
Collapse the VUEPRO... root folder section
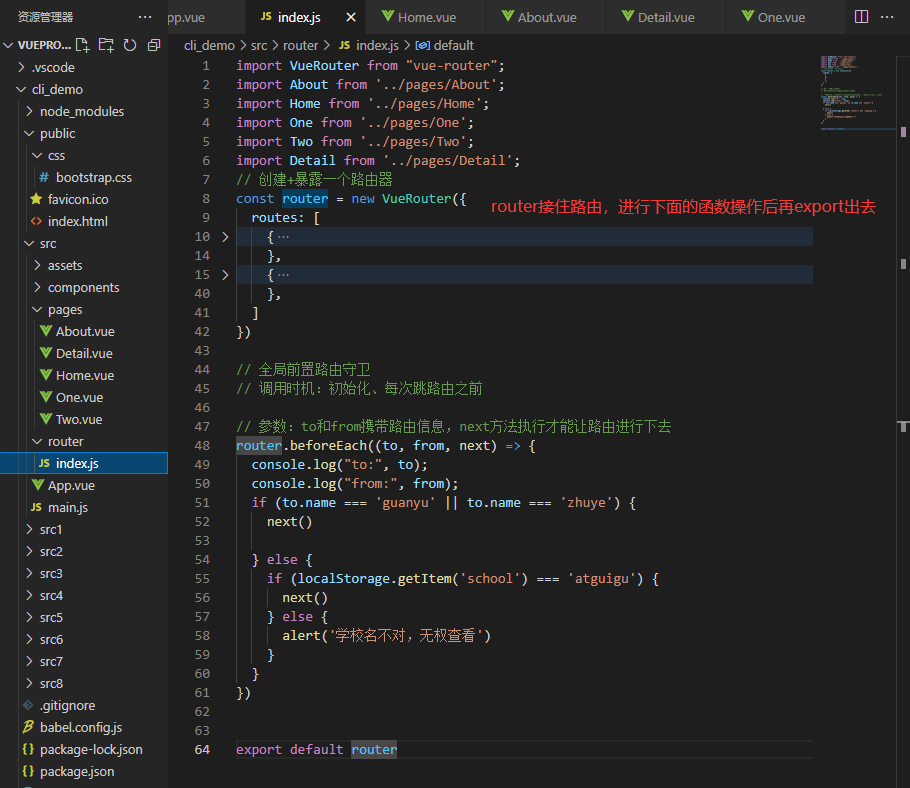point(8,45)
